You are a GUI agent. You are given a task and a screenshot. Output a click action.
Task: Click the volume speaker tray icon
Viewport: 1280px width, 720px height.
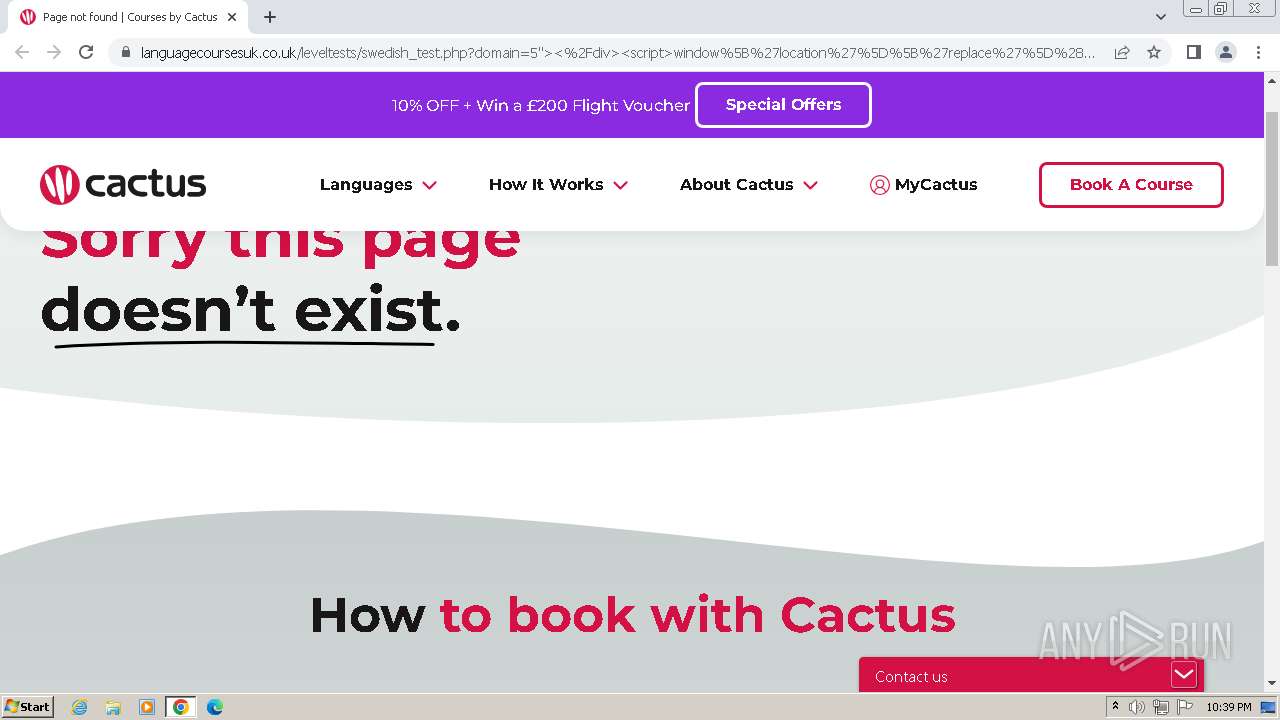1137,707
